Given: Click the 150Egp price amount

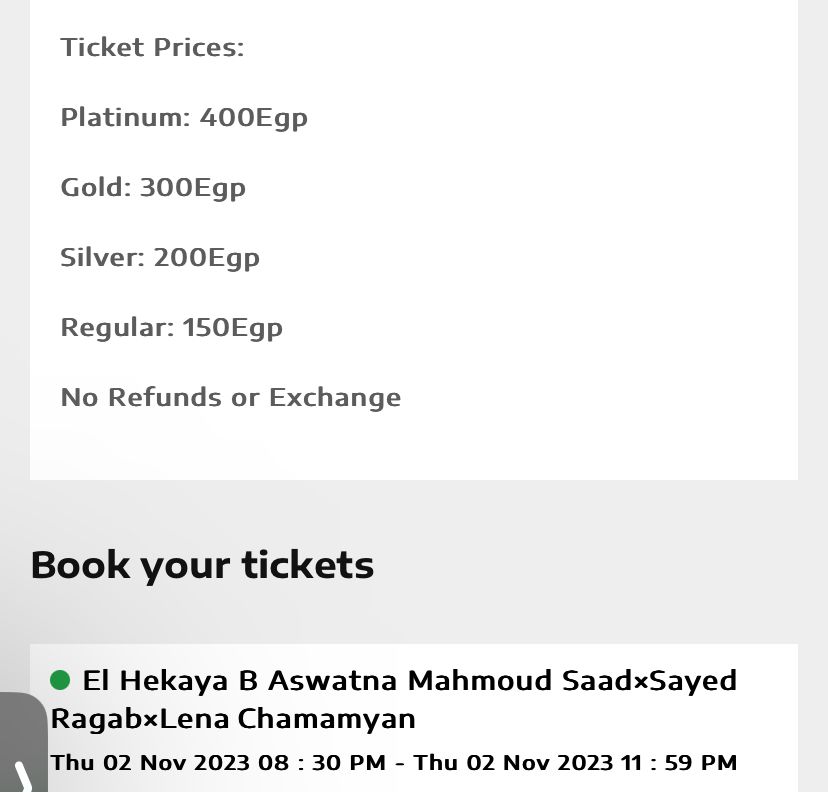Looking at the screenshot, I should pos(232,327).
